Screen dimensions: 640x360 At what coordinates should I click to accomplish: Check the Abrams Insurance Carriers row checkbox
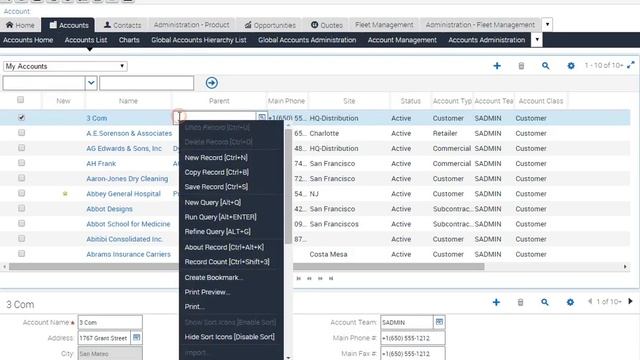pos(21,253)
